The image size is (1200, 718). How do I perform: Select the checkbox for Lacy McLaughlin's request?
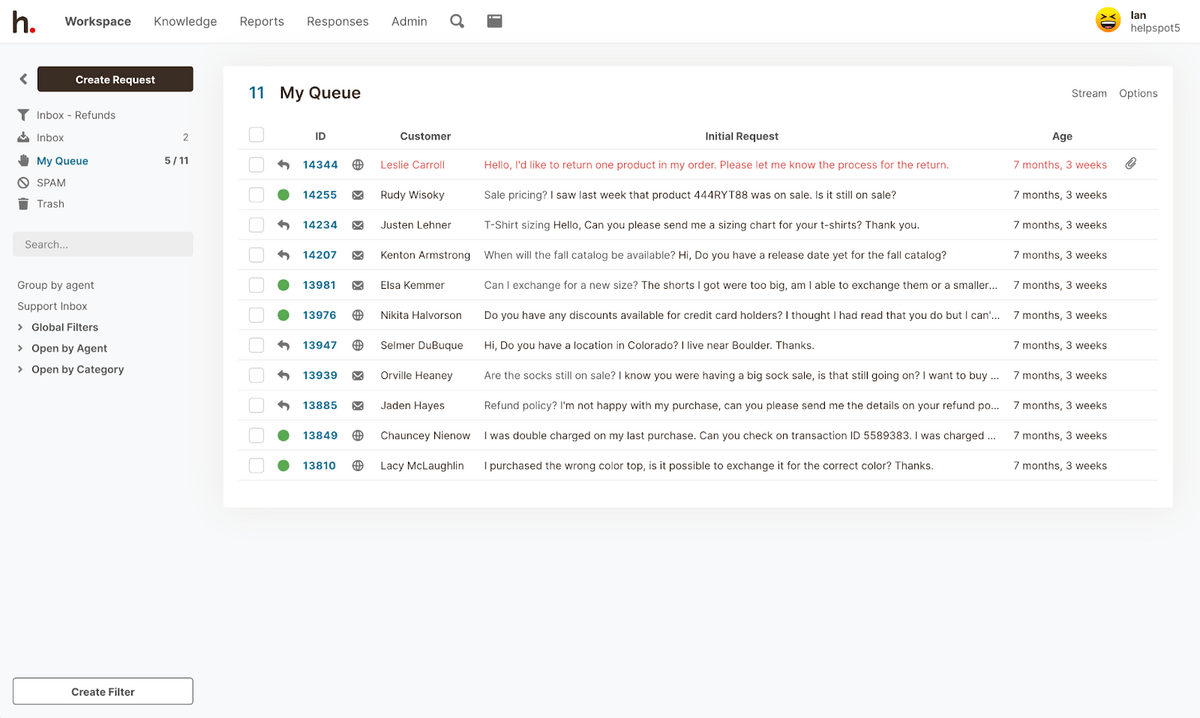click(x=256, y=466)
